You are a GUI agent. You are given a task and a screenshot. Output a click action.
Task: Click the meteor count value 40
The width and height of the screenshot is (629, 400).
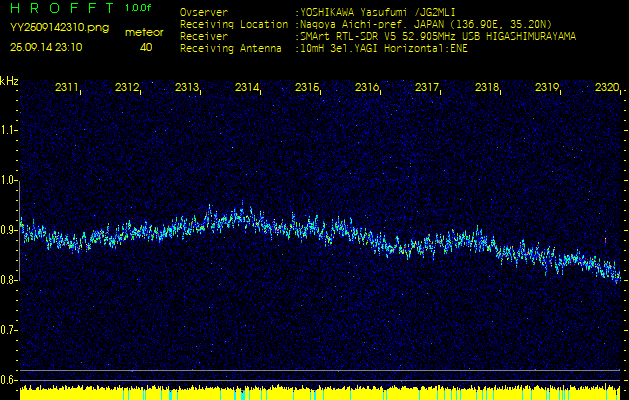pos(146,47)
